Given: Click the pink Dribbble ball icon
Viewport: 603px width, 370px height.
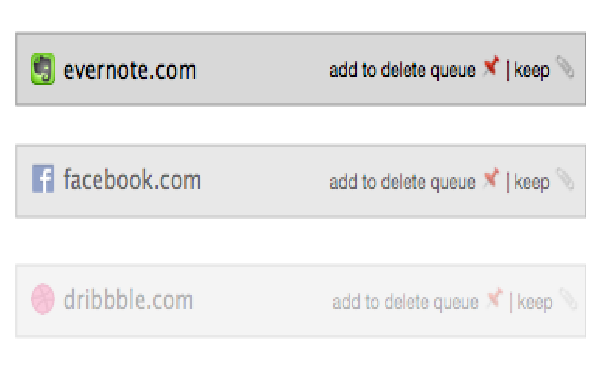Looking at the screenshot, I should [x=43, y=299].
